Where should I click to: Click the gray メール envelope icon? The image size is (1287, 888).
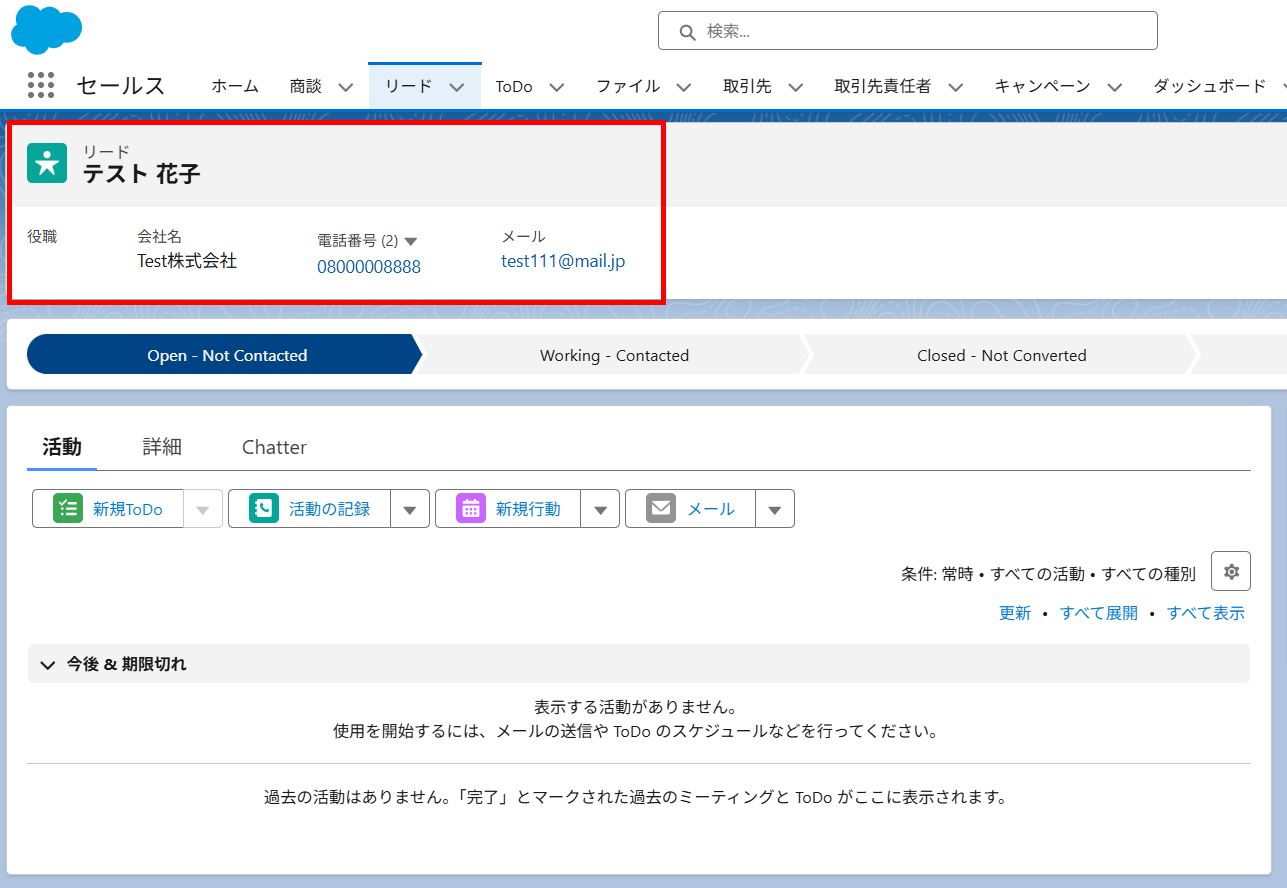click(661, 509)
